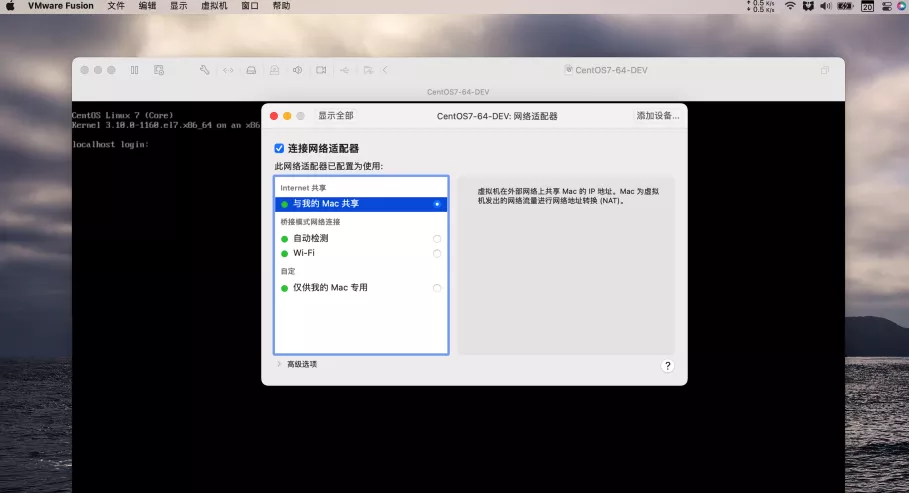The height and width of the screenshot is (493, 909).
Task: Select the 自动检测 bridged network radio button
Action: [x=437, y=239]
